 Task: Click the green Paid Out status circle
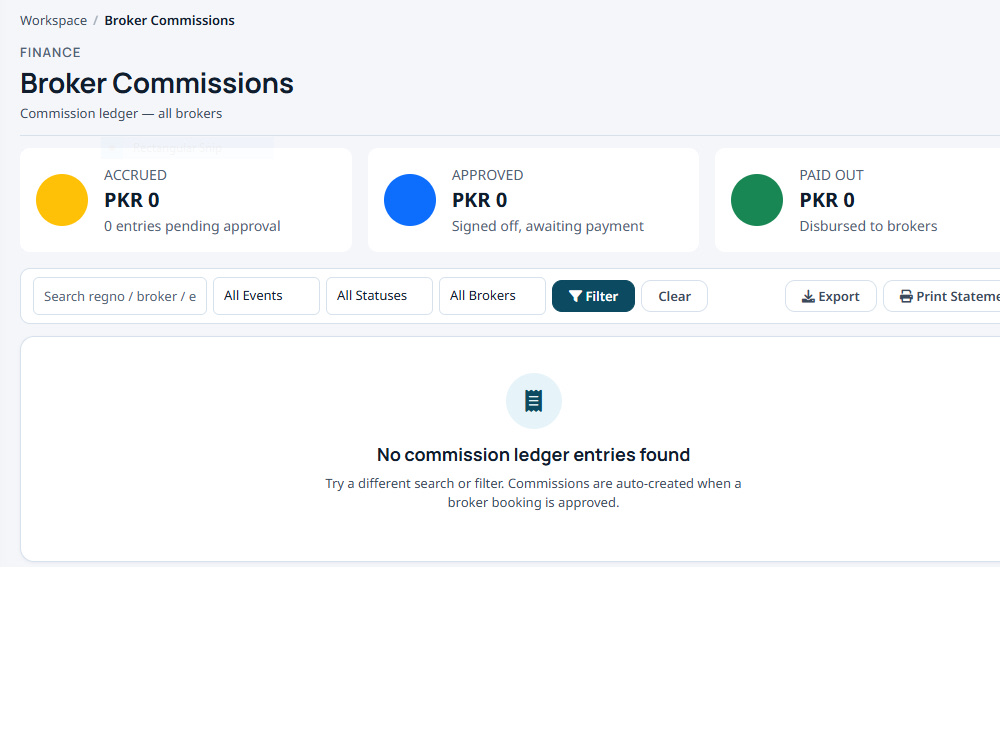[x=756, y=200]
